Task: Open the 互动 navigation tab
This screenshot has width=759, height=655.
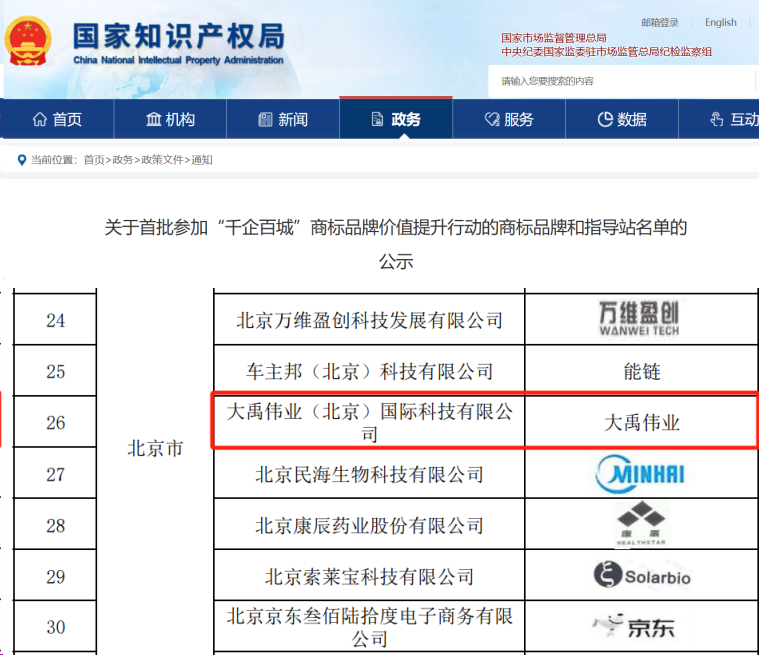Action: tap(719, 119)
